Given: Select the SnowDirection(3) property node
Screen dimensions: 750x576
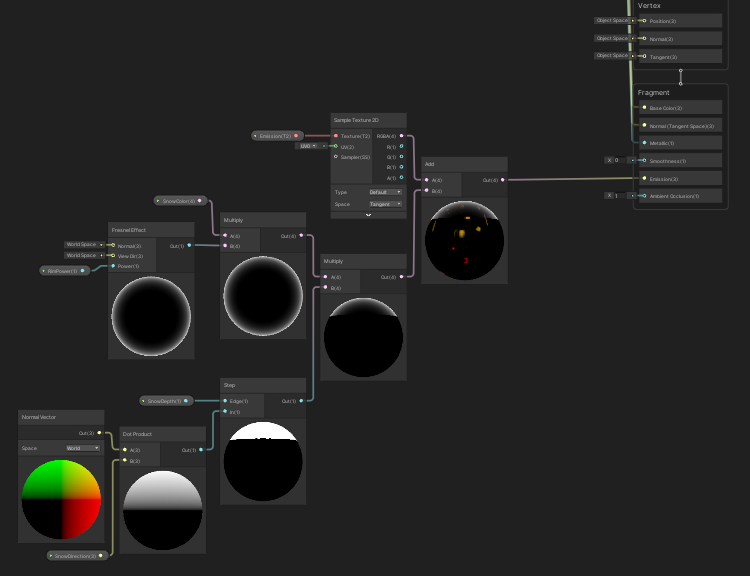Looking at the screenshot, I should pos(77,556).
